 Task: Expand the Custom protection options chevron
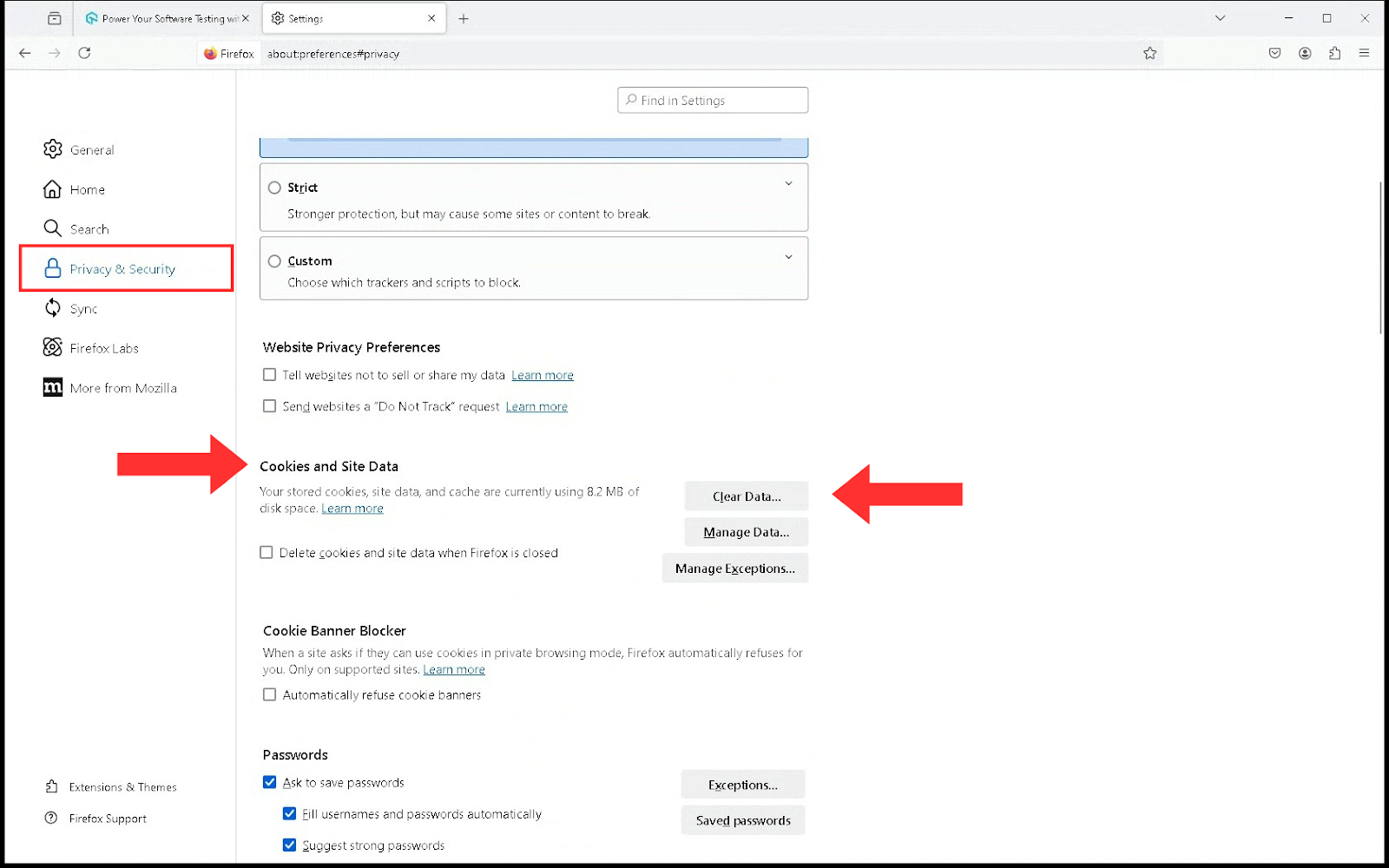[x=789, y=257]
